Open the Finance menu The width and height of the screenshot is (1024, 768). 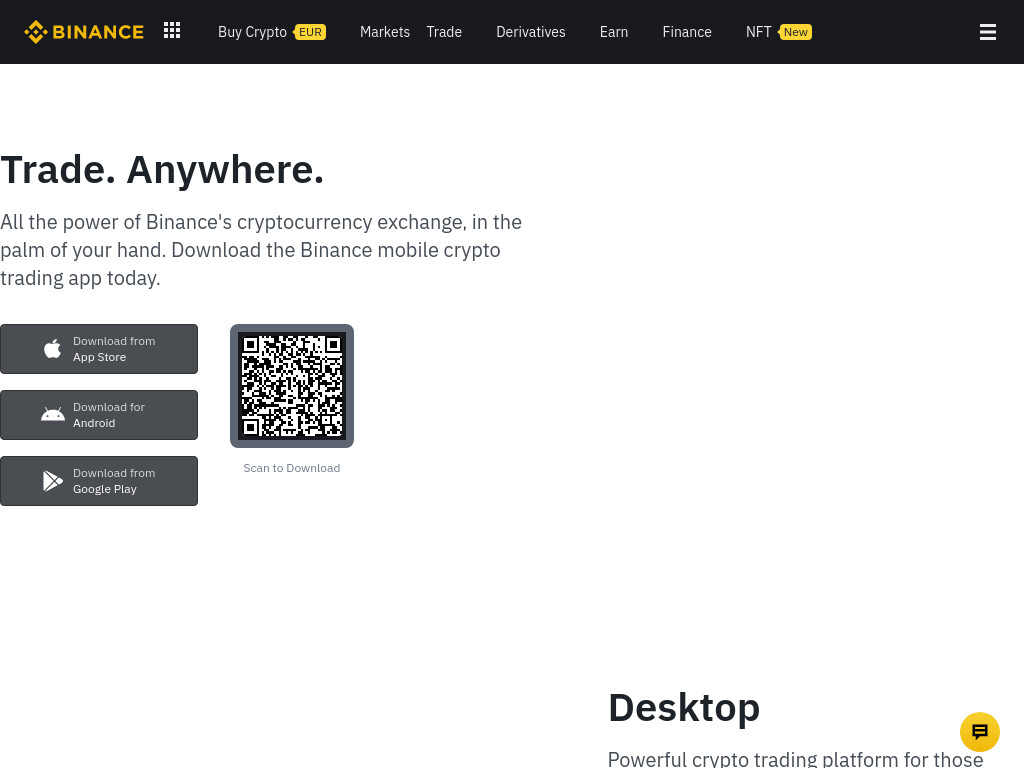(x=687, y=32)
